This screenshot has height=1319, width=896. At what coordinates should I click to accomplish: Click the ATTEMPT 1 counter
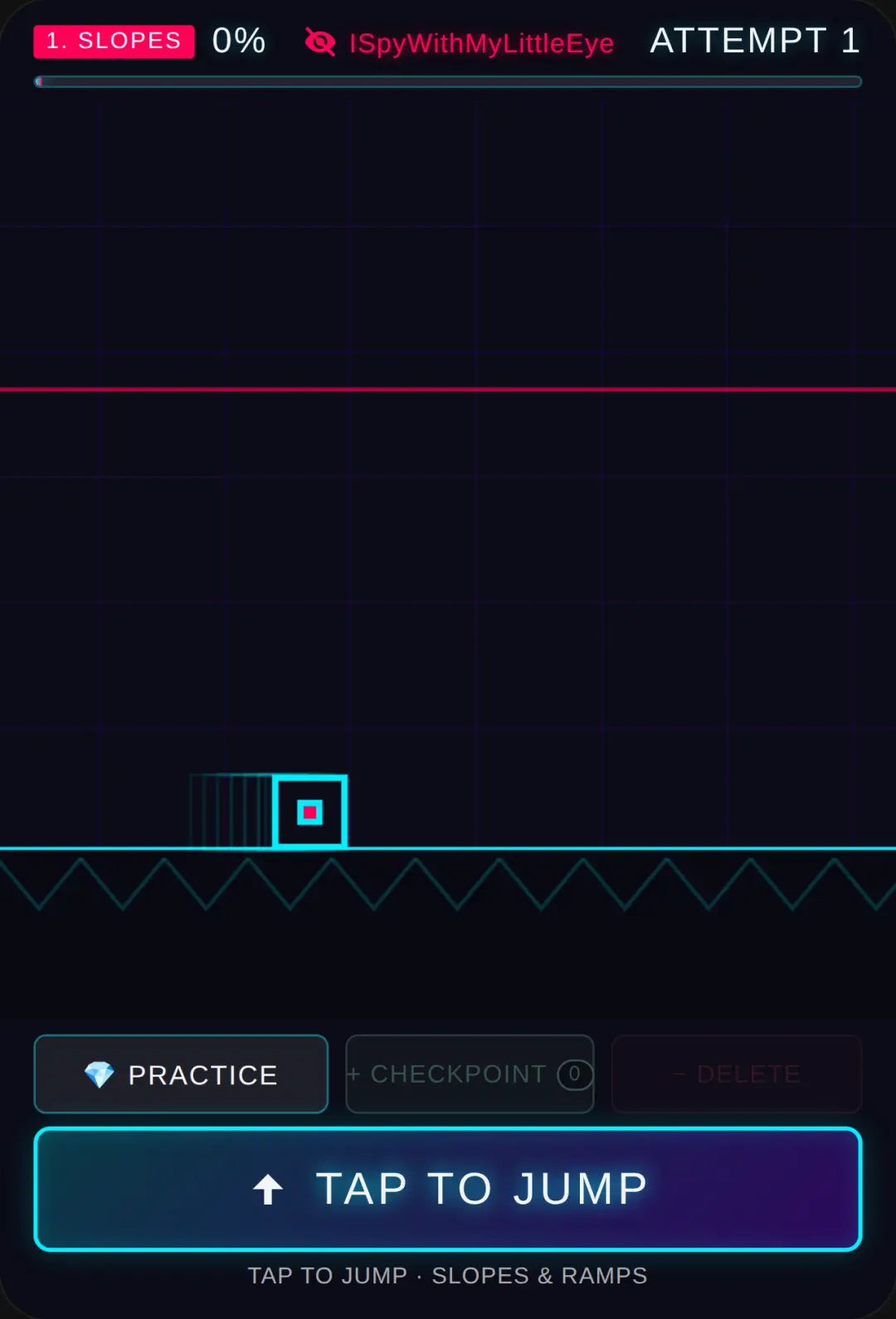point(755,41)
